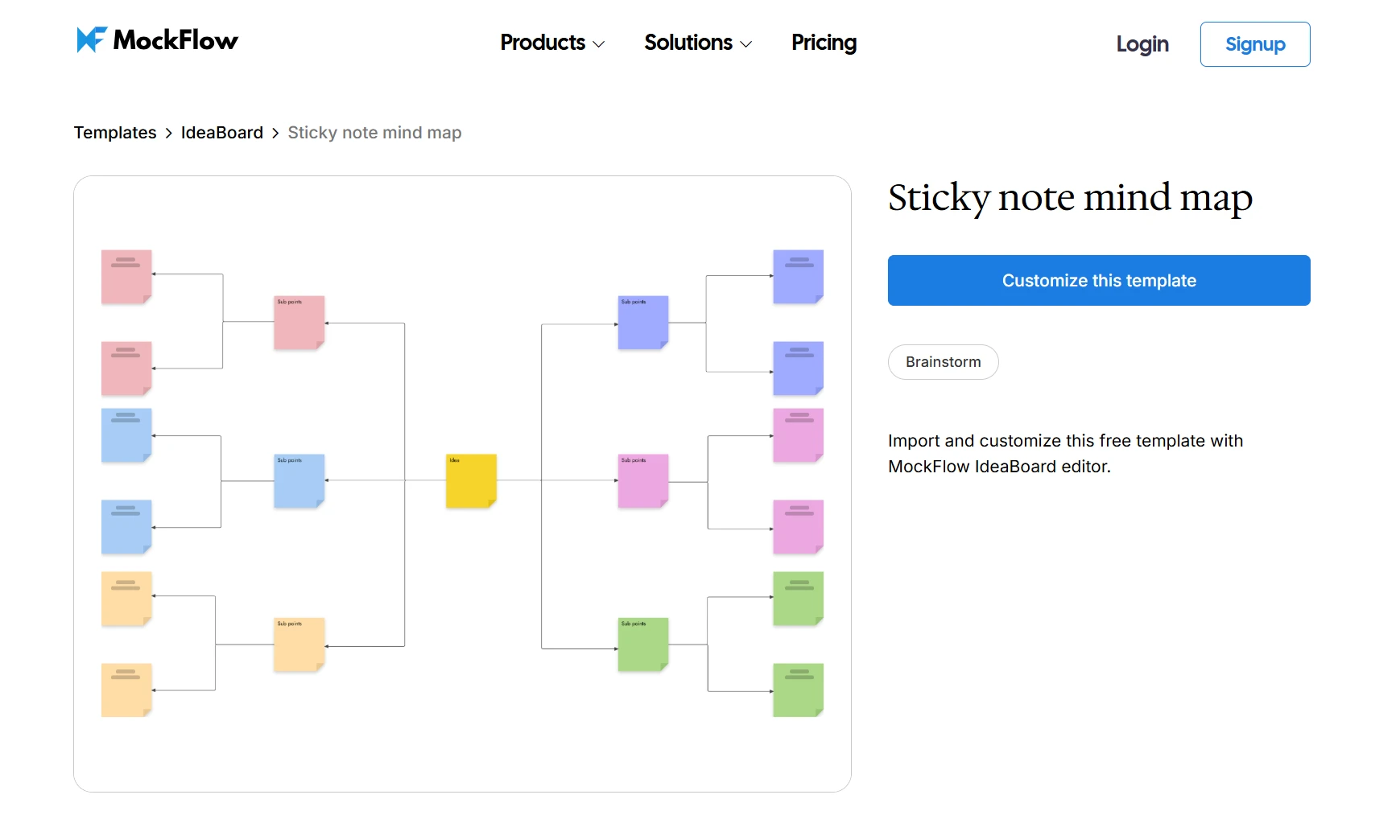Navigate to the Templates breadcrumb
The height and width of the screenshot is (840, 1400).
(x=114, y=132)
